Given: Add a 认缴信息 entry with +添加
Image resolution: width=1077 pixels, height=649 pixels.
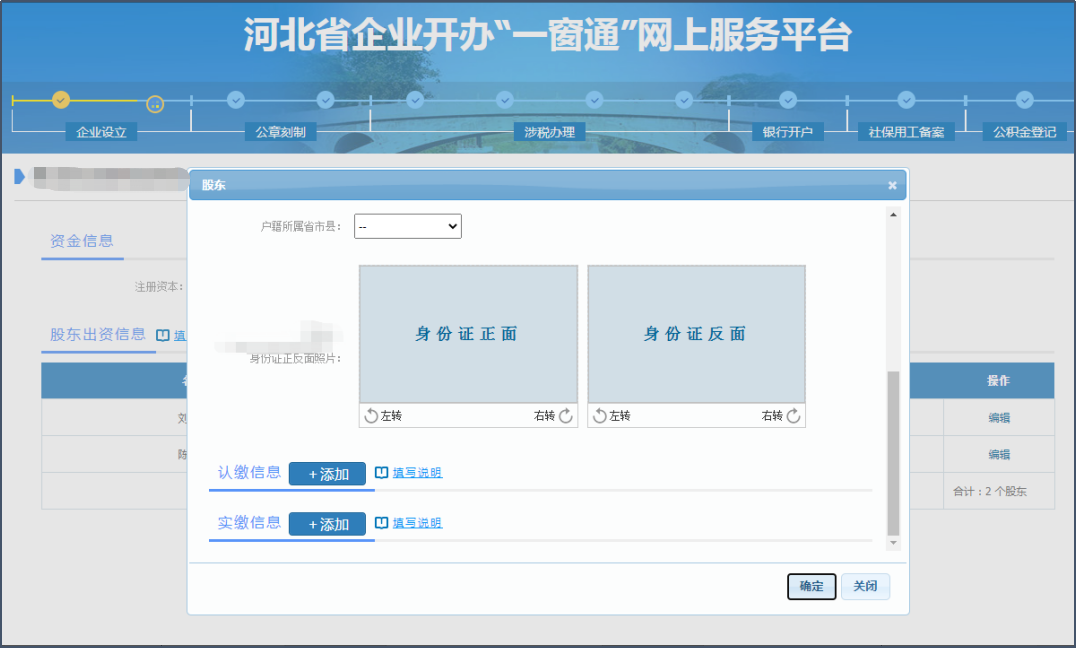Looking at the screenshot, I should tap(330, 472).
